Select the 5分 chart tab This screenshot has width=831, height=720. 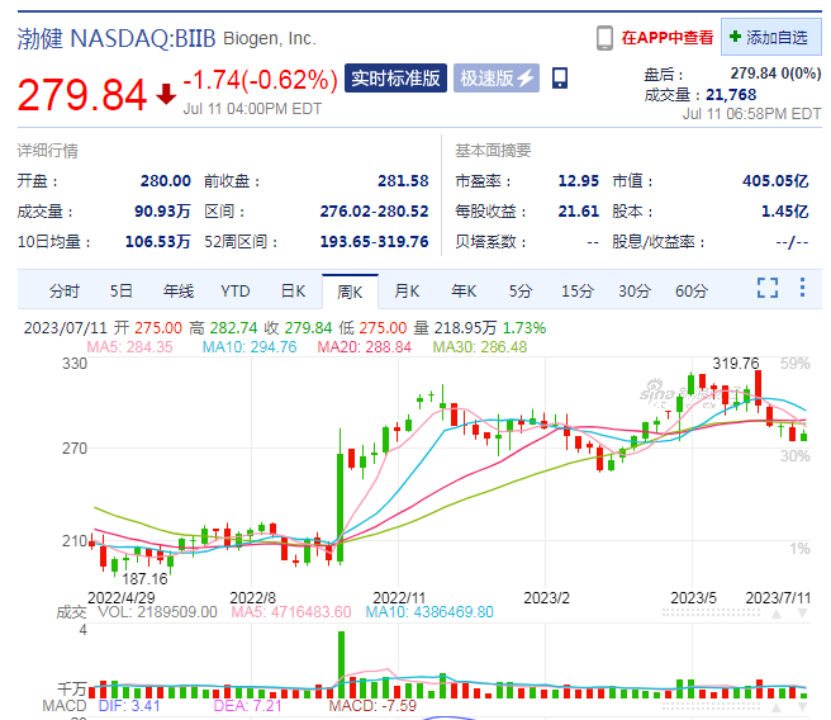coord(520,291)
